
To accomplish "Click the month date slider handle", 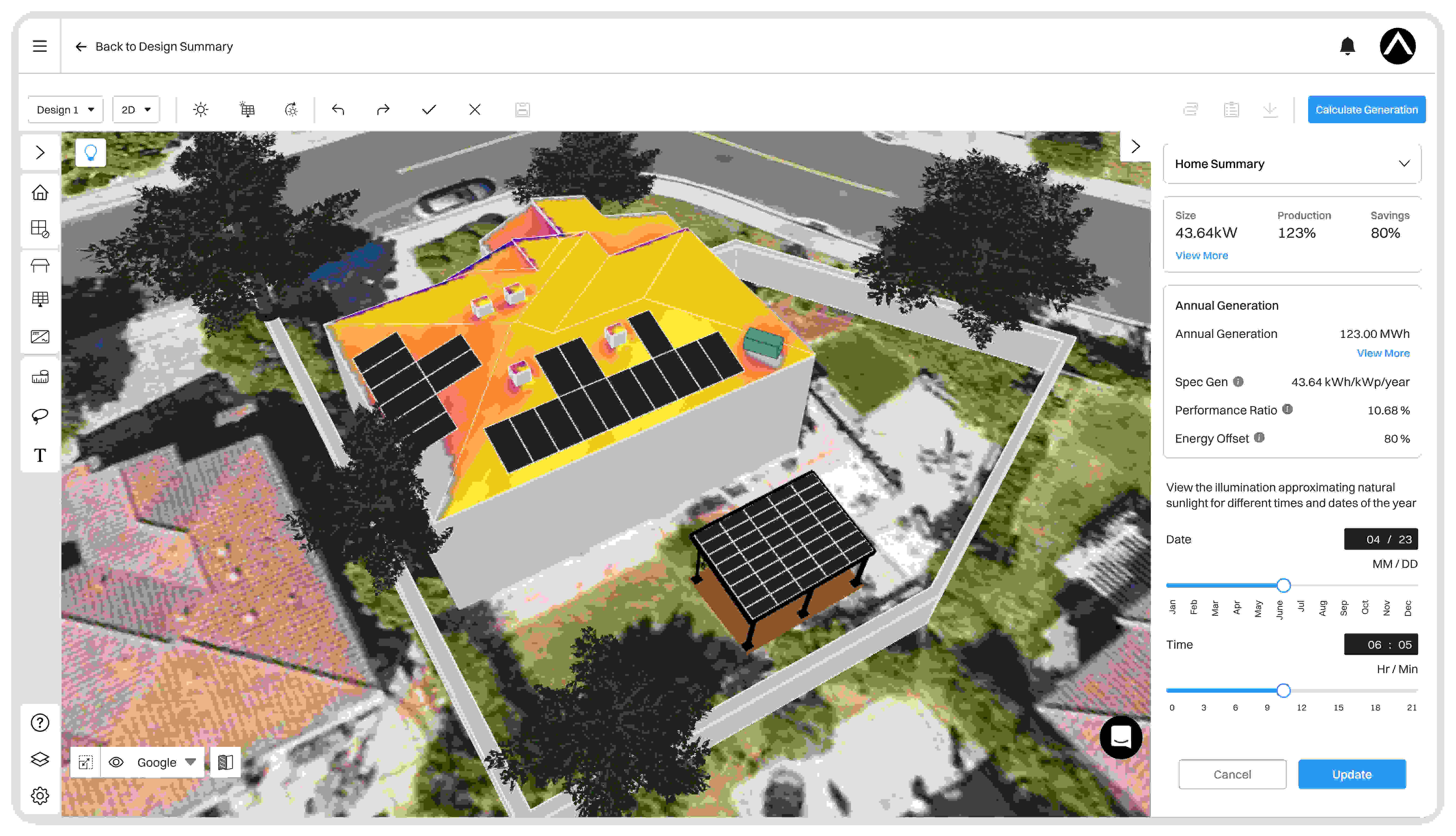I will coord(1283,586).
